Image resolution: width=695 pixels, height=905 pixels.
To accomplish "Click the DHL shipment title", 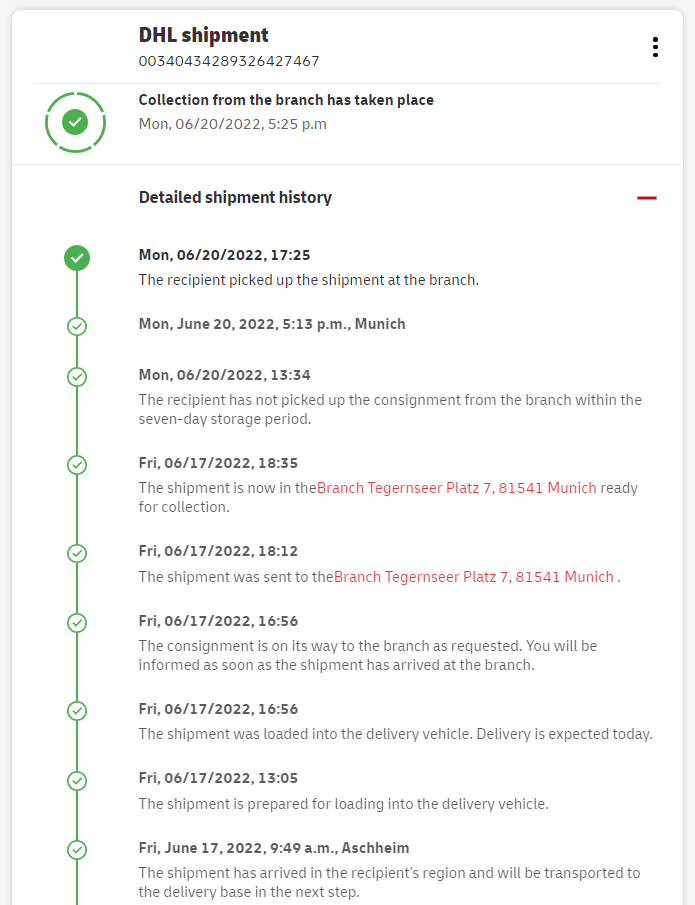I will tap(204, 35).
